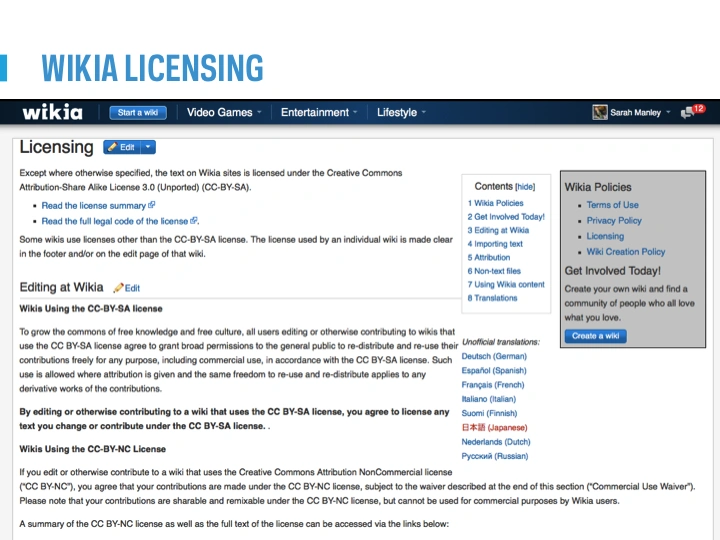
Task: Open the Video Games menu
Action: tap(224, 112)
